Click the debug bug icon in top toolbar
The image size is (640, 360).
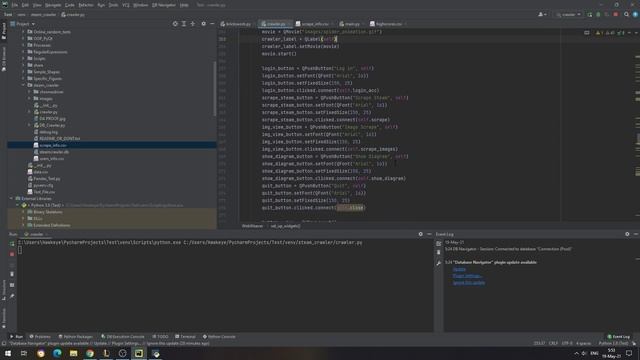point(598,15)
